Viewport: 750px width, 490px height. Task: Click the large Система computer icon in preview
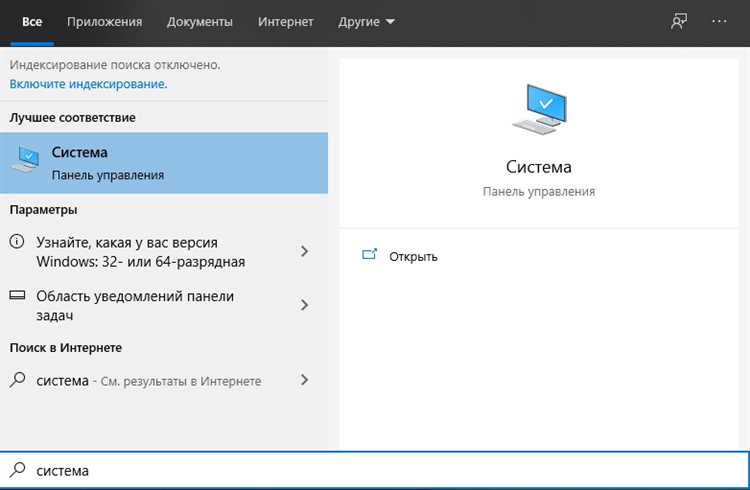tap(539, 109)
